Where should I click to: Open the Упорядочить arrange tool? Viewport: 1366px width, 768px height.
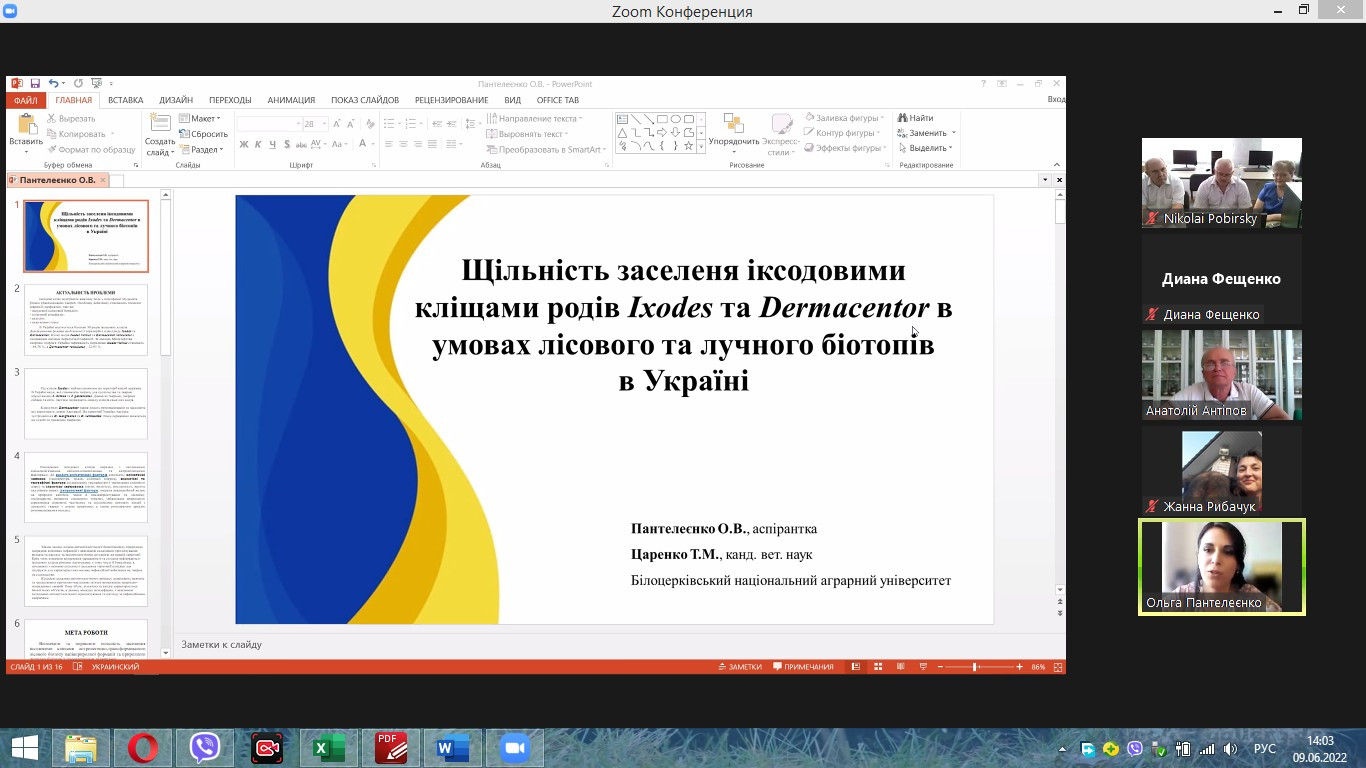pos(733,129)
